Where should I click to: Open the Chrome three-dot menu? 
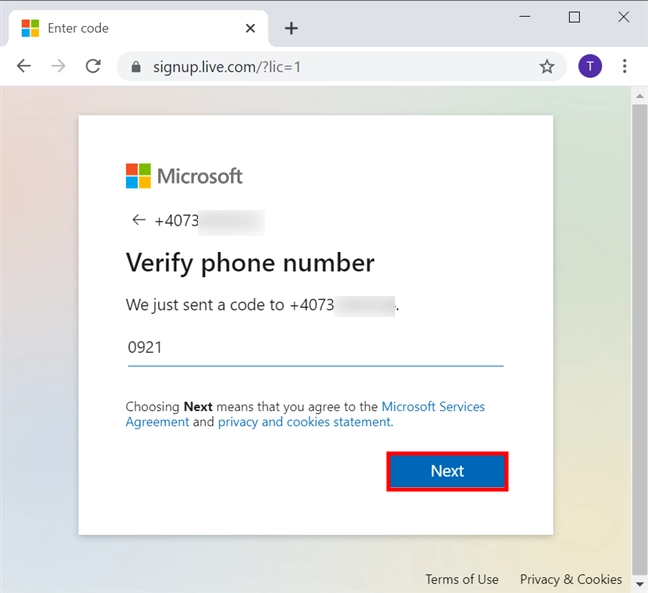point(624,66)
